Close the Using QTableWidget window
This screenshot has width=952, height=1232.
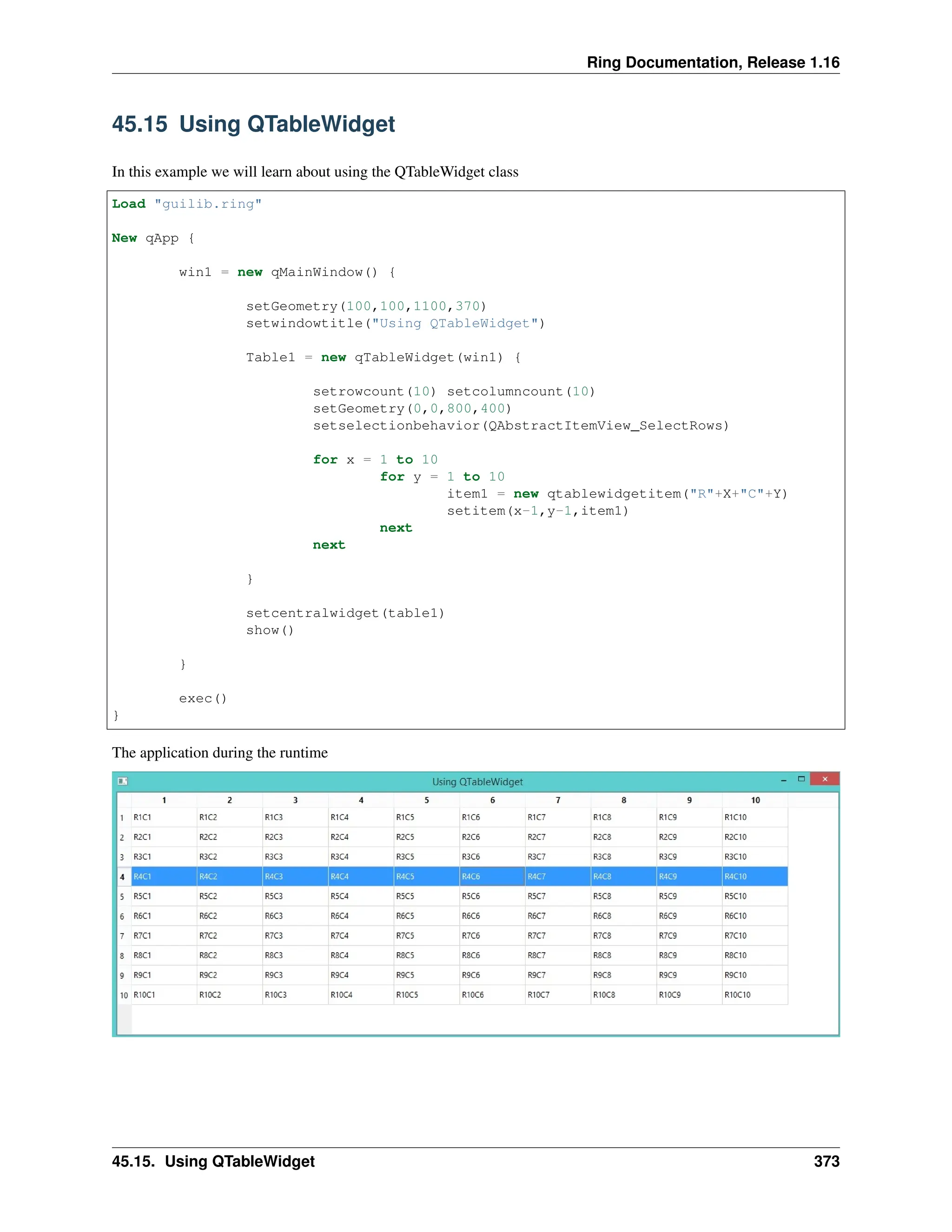tap(825, 779)
